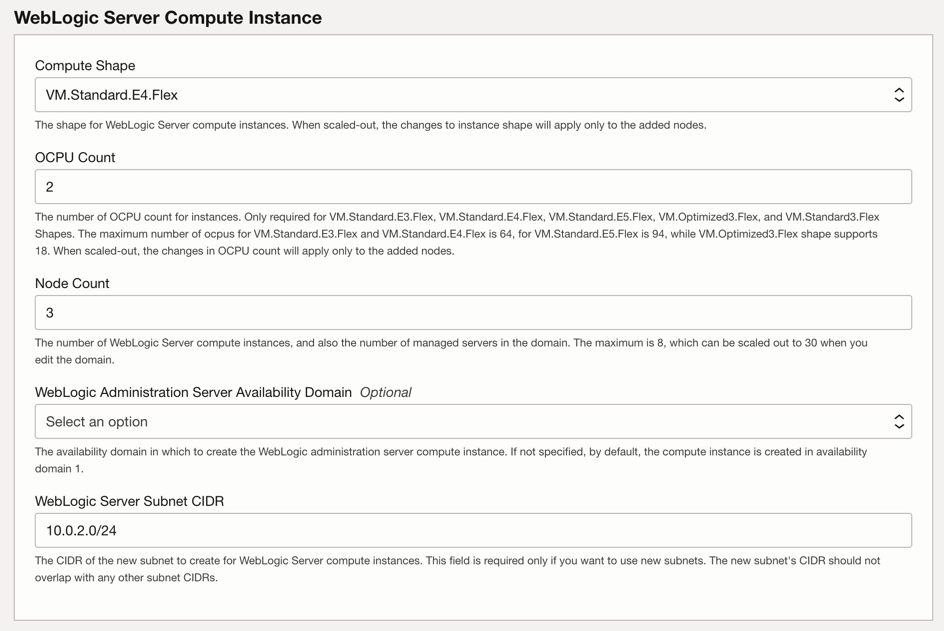Select the WebLogic Server Subnet CIDR field
The height and width of the screenshot is (631, 944).
click(x=472, y=531)
